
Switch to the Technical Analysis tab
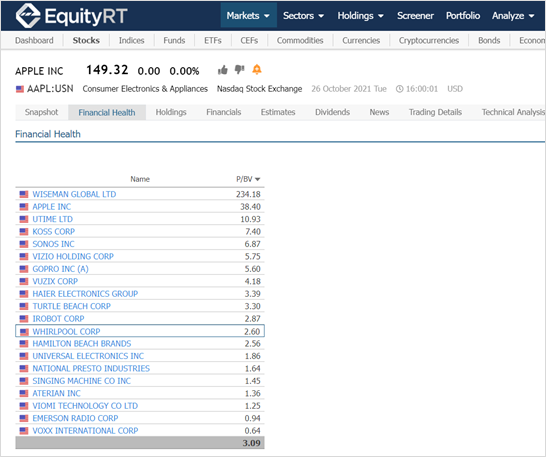(x=513, y=112)
